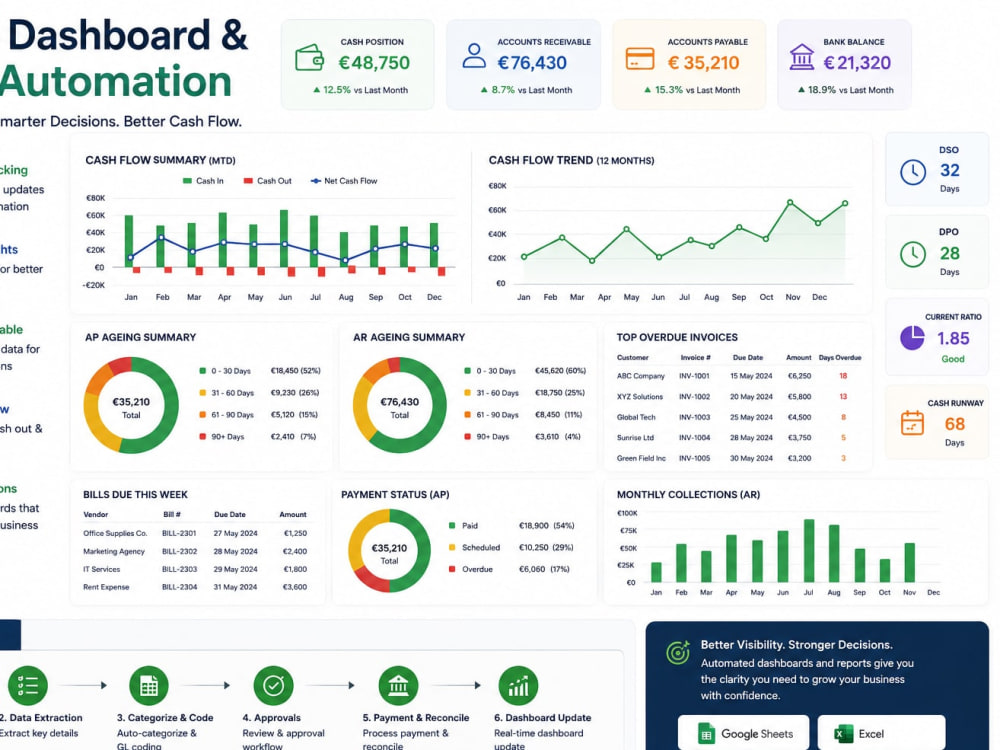Click the Google Sheets logo icon
The height and width of the screenshot is (750, 1000).
pyautogui.click(x=706, y=733)
